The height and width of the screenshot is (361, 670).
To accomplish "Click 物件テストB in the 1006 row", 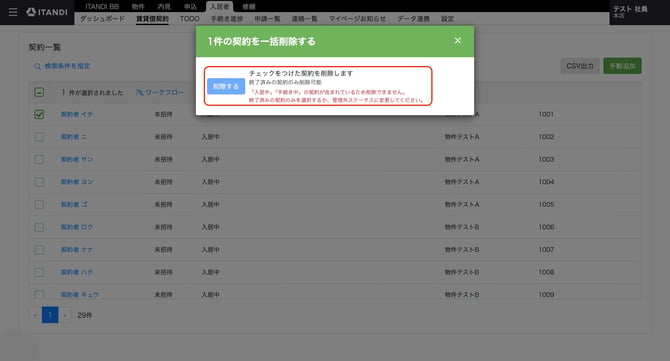I will pos(462,227).
